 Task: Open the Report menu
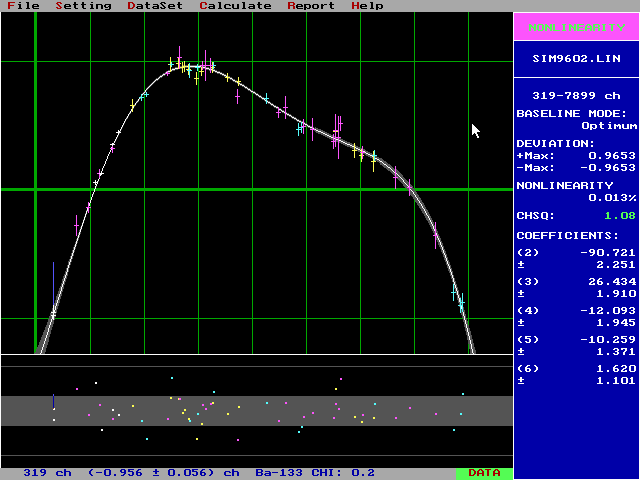[x=311, y=6]
